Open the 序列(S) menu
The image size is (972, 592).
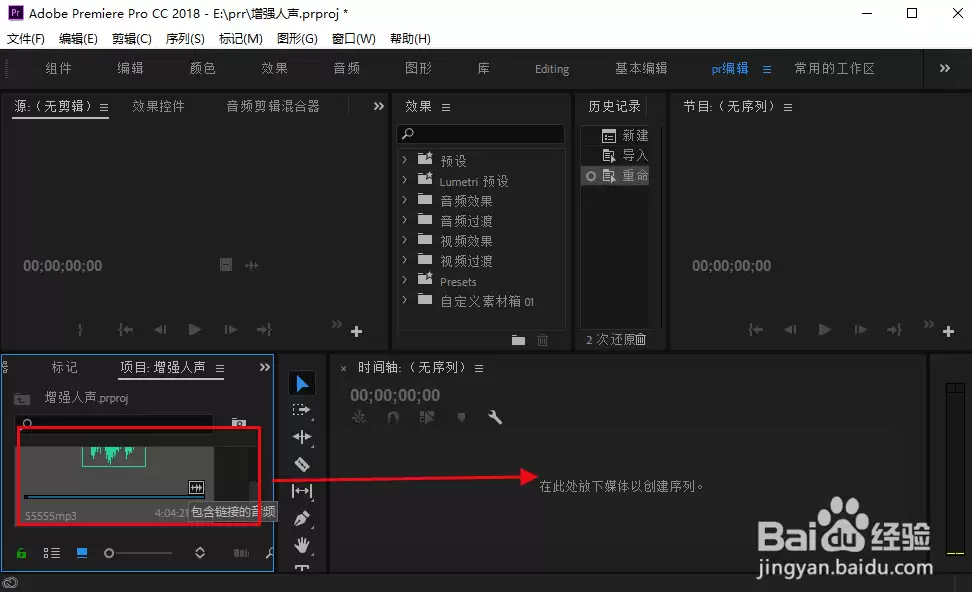click(185, 38)
